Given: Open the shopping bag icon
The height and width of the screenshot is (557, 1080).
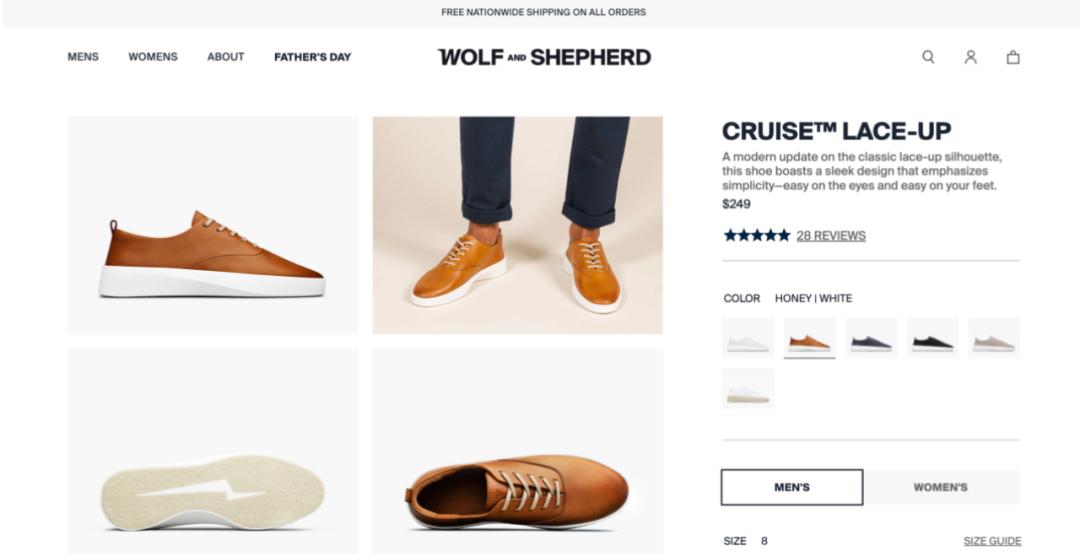Looking at the screenshot, I should point(1013,57).
